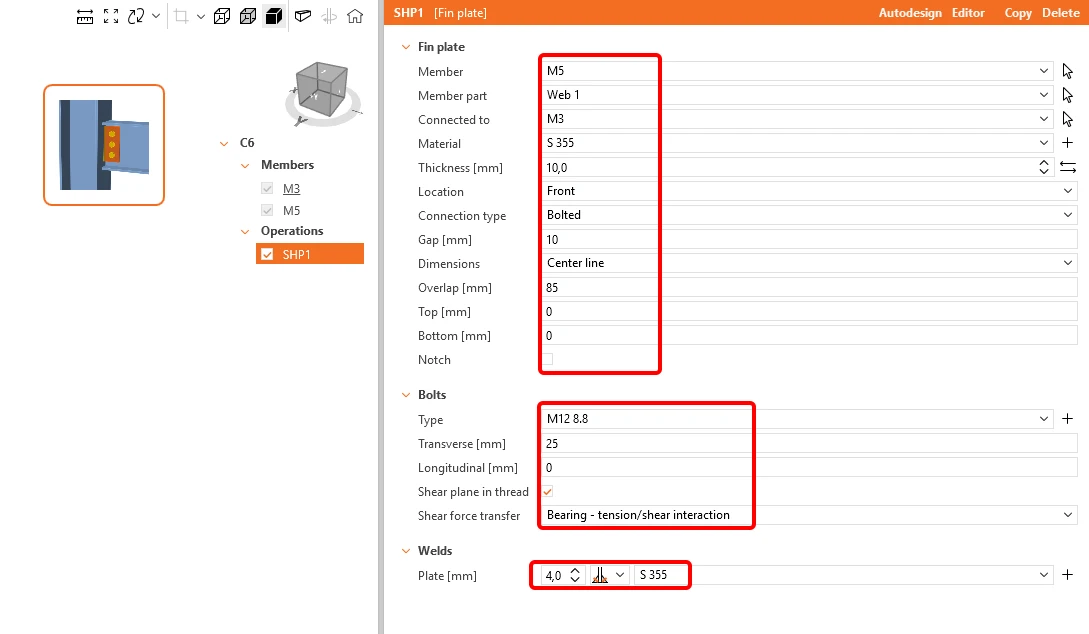Click the Top value field
Viewport: 1089px width, 634px height.
(809, 312)
